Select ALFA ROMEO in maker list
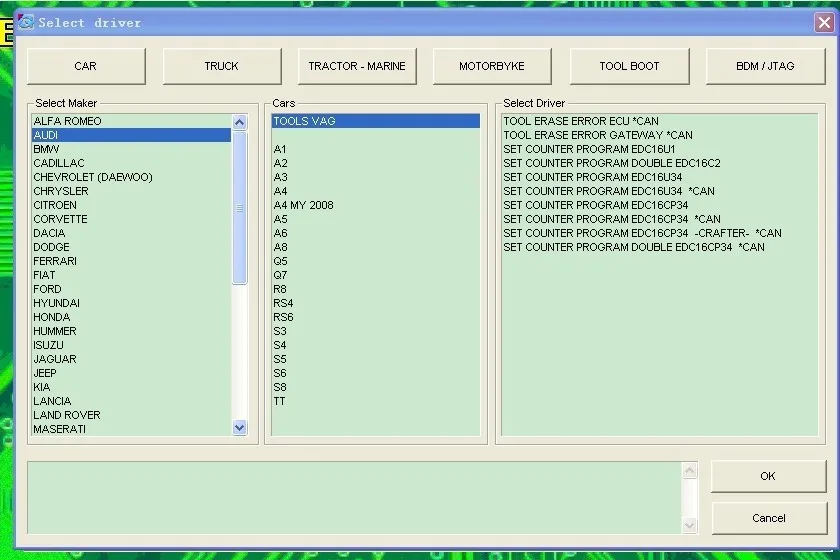The image size is (840, 560). coord(131,121)
